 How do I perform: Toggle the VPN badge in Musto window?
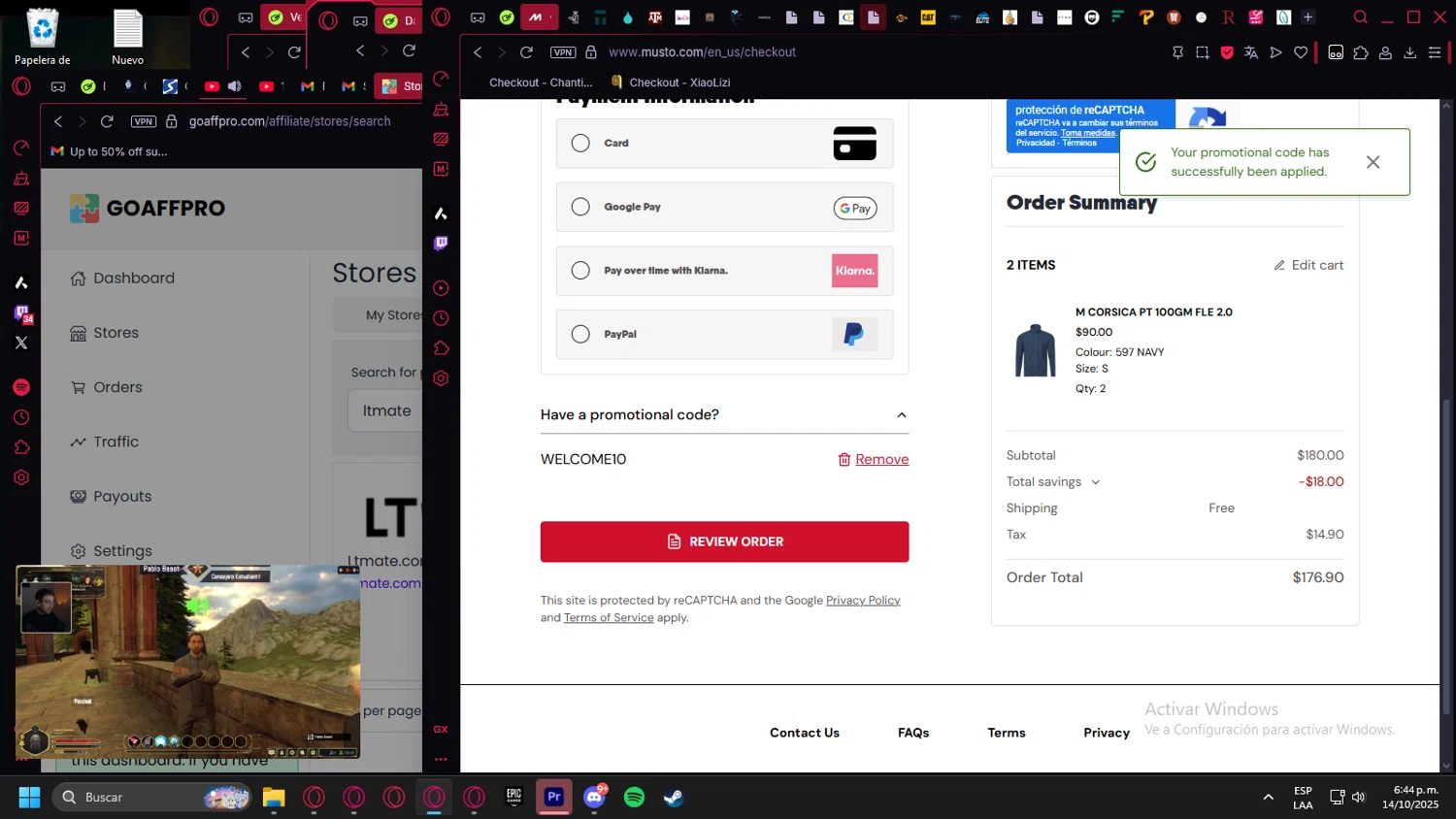563,52
